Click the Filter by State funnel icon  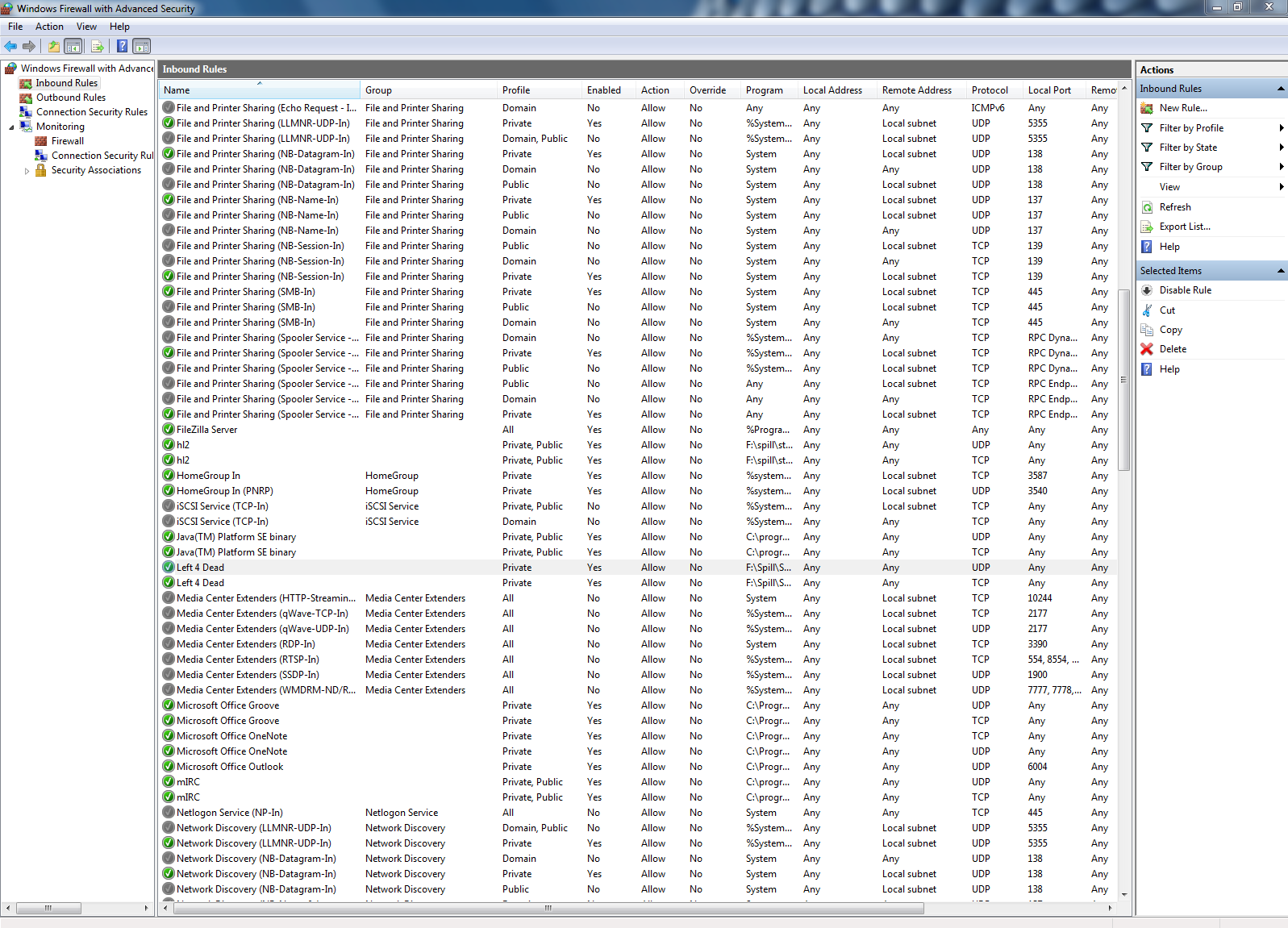click(1147, 148)
